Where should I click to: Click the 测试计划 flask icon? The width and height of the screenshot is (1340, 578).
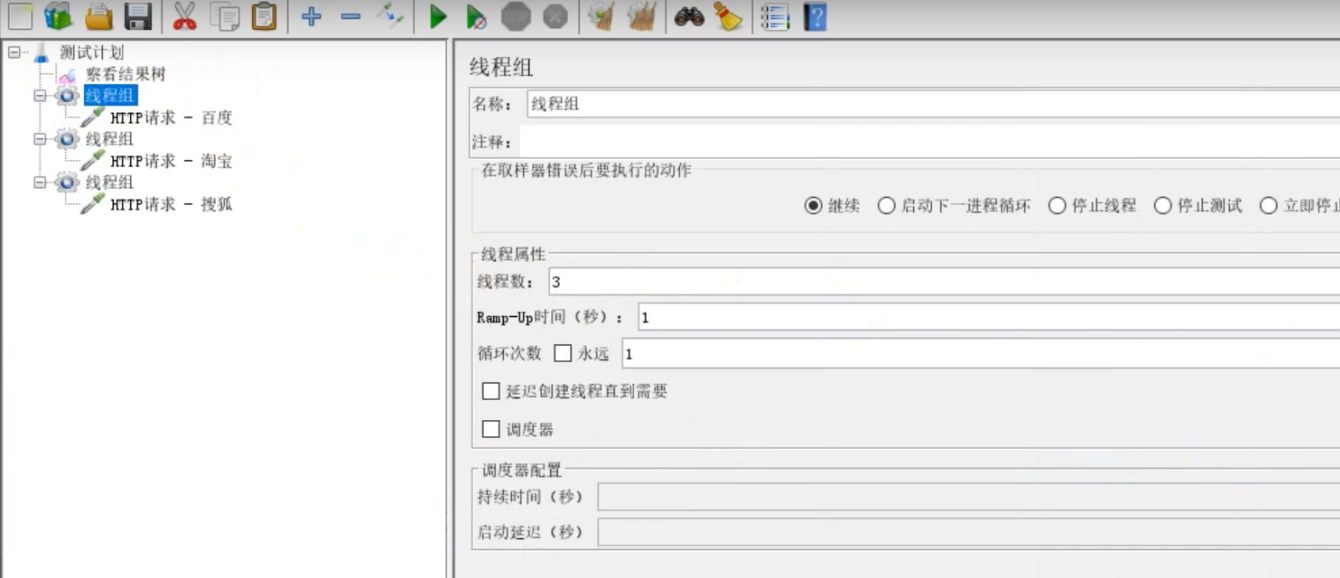pos(41,53)
